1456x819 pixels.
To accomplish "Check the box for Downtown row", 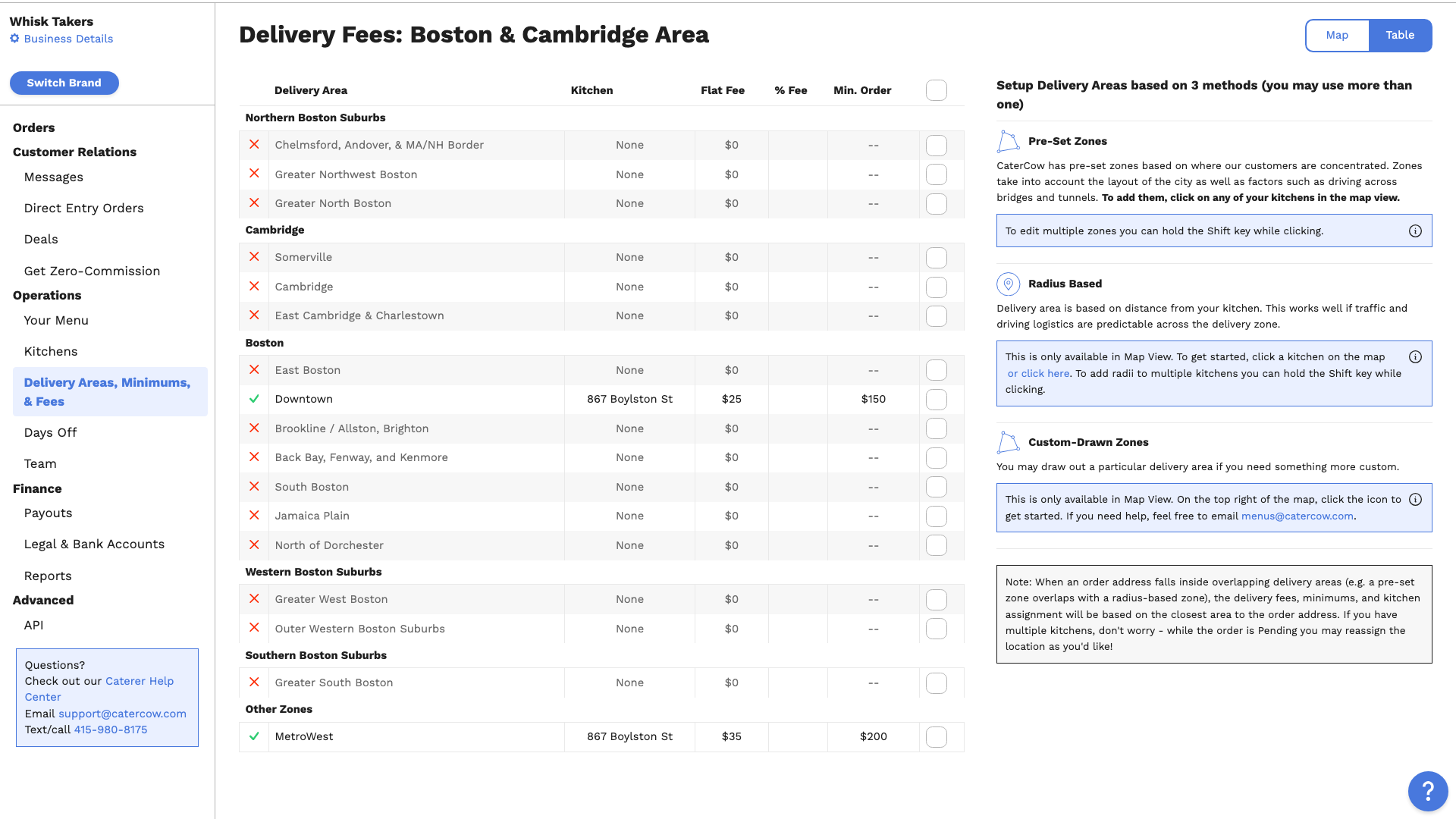I will coord(937,400).
